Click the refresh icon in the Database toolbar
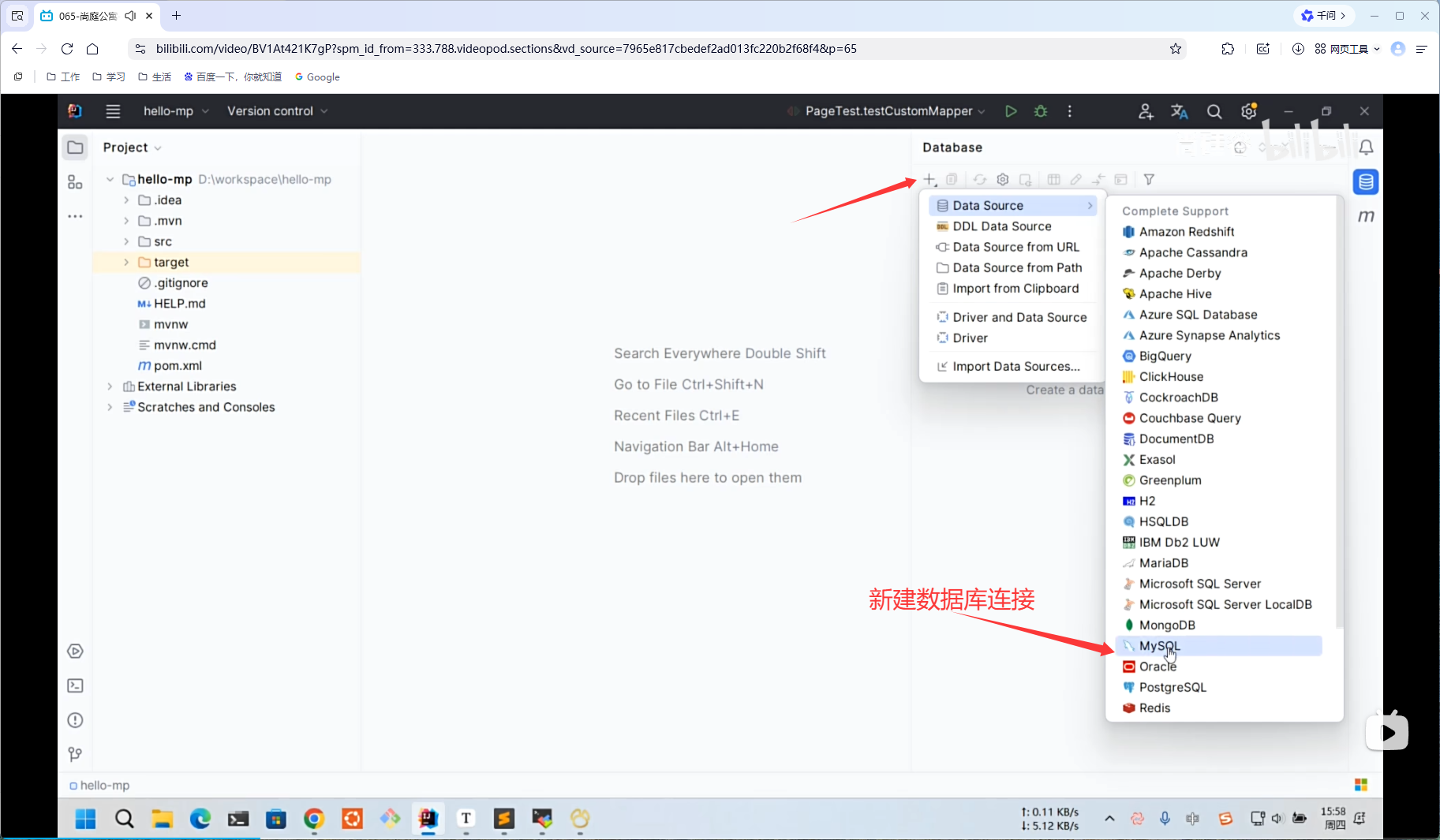The width and height of the screenshot is (1440, 840). pyautogui.click(x=979, y=180)
